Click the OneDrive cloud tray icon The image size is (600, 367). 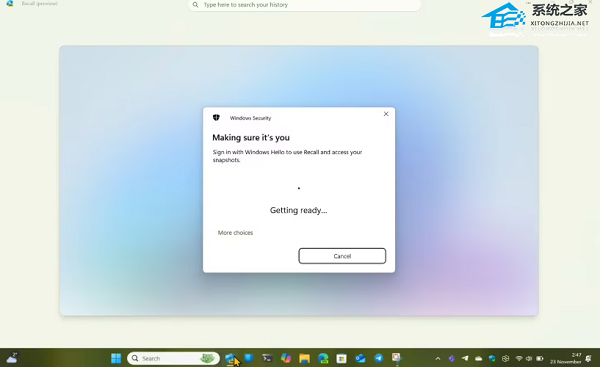coord(478,359)
